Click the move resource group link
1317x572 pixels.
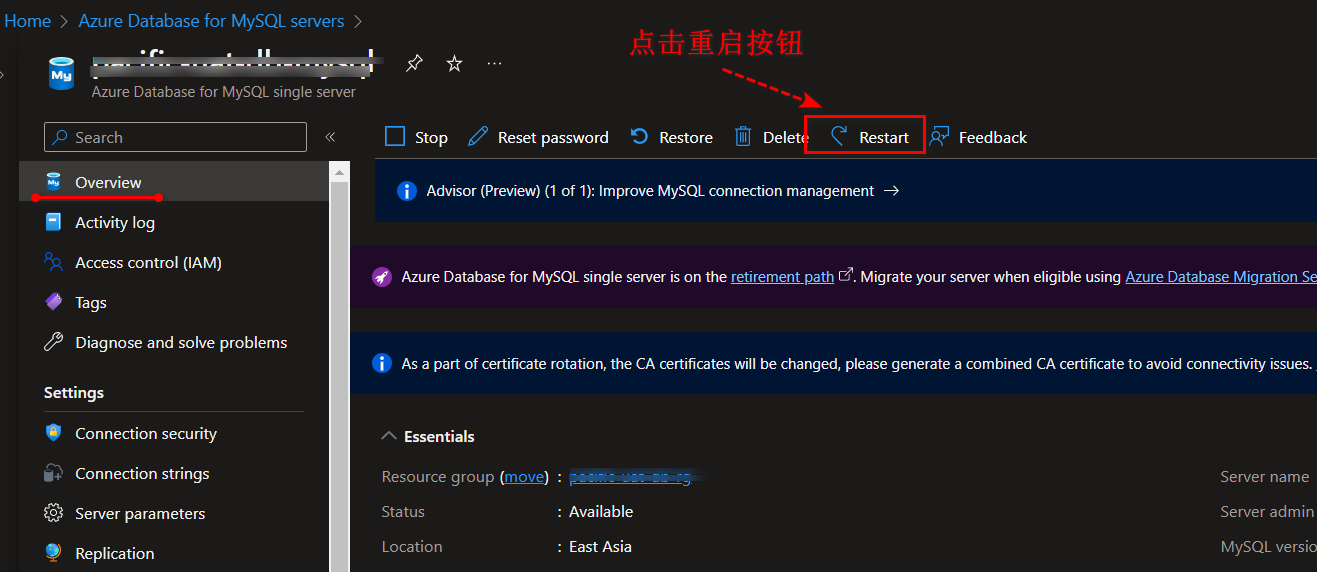pyautogui.click(x=524, y=477)
